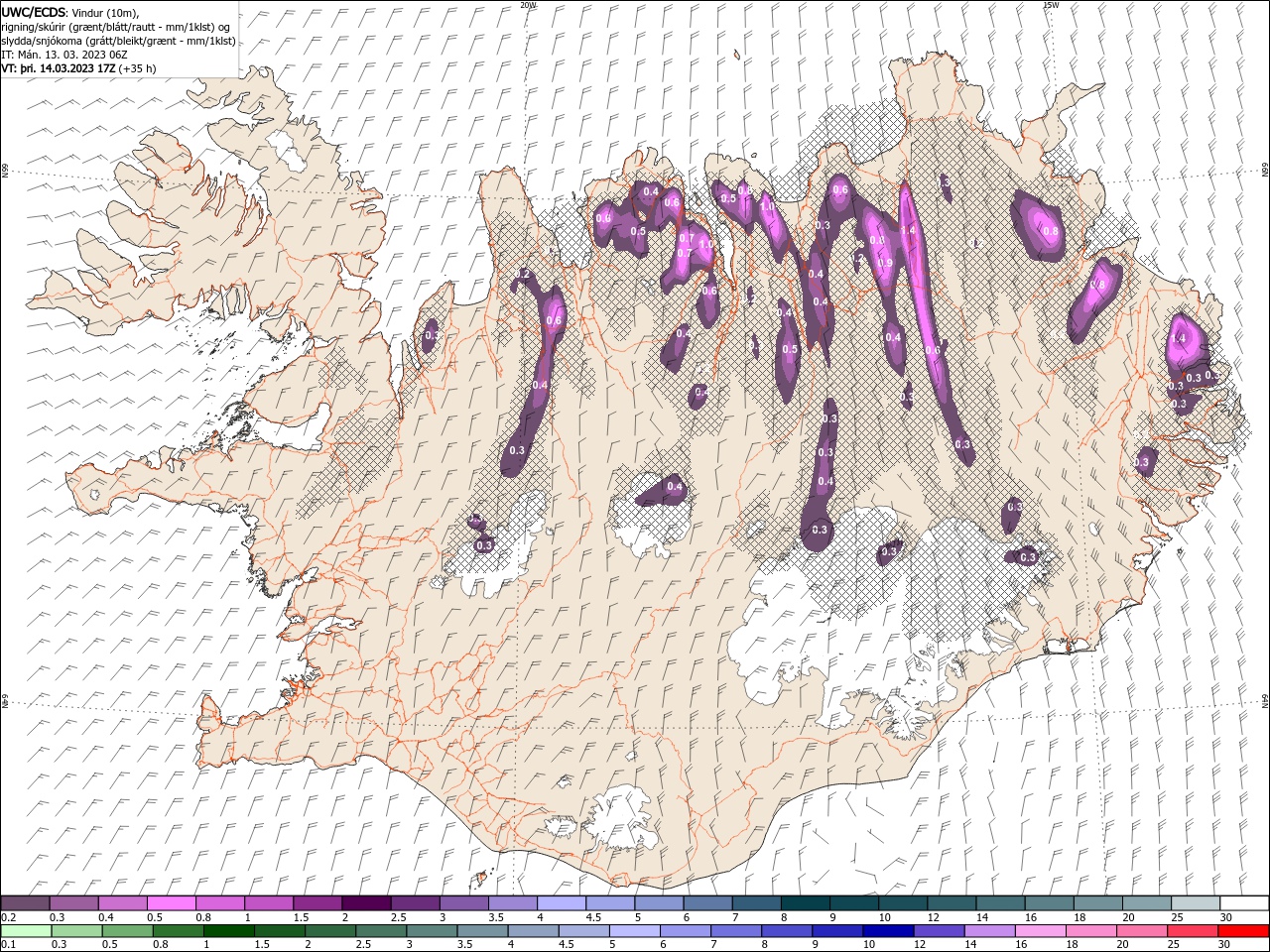Click the '0.1' label under lower legend
Image resolution: width=1270 pixels, height=952 pixels.
click(7, 945)
